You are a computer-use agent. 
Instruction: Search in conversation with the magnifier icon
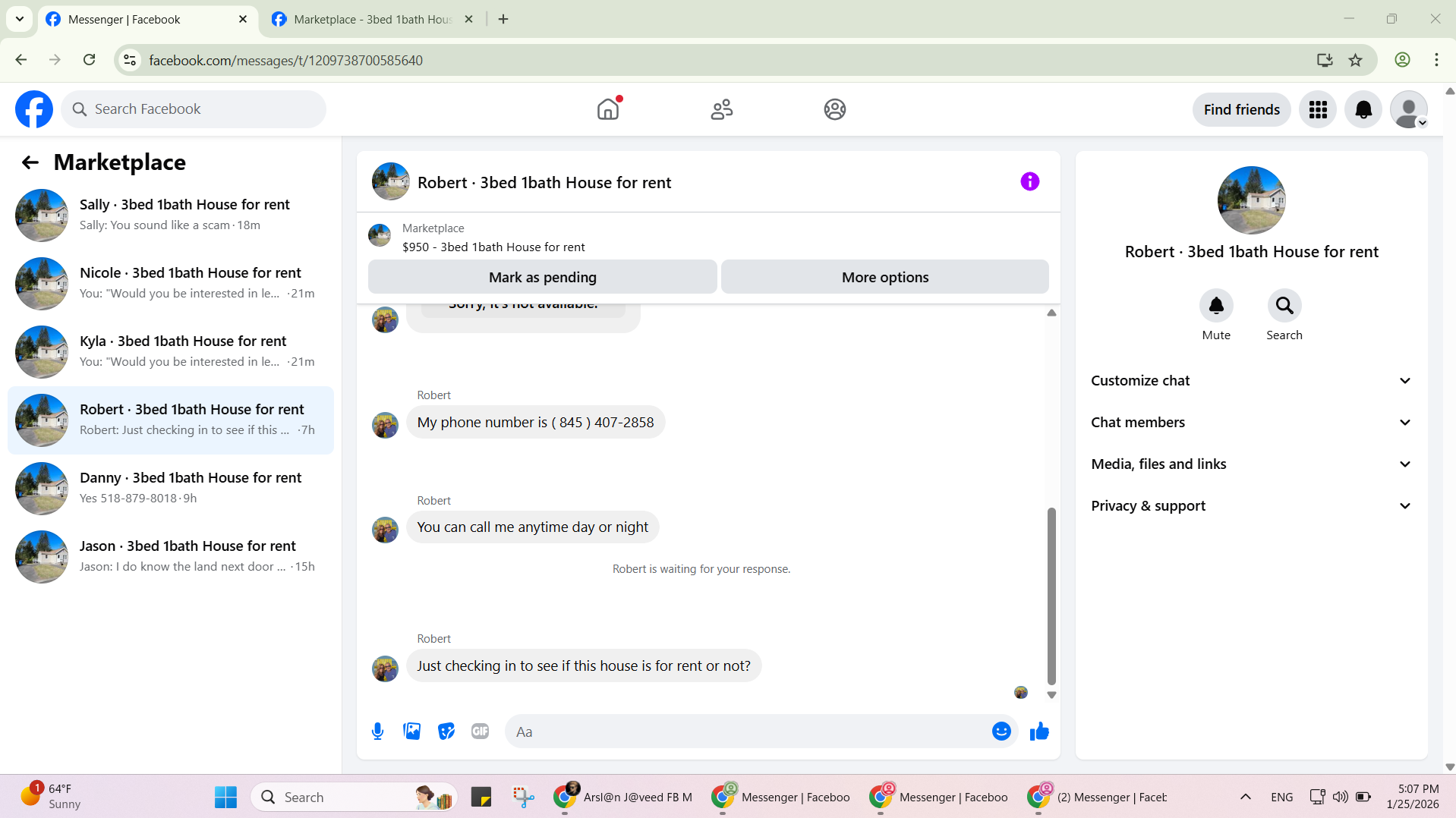(1284, 306)
